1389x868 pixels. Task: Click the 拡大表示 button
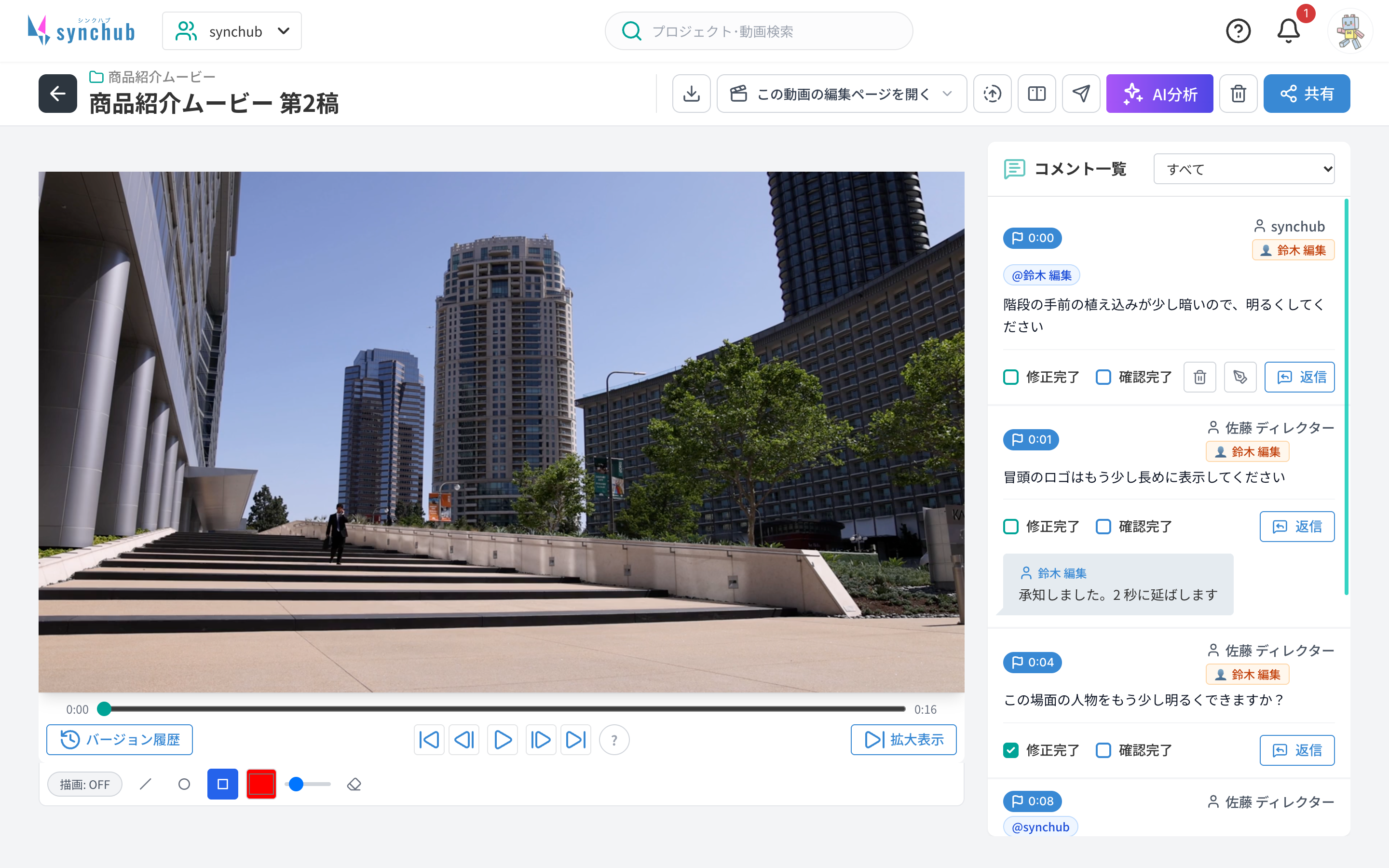(x=903, y=740)
